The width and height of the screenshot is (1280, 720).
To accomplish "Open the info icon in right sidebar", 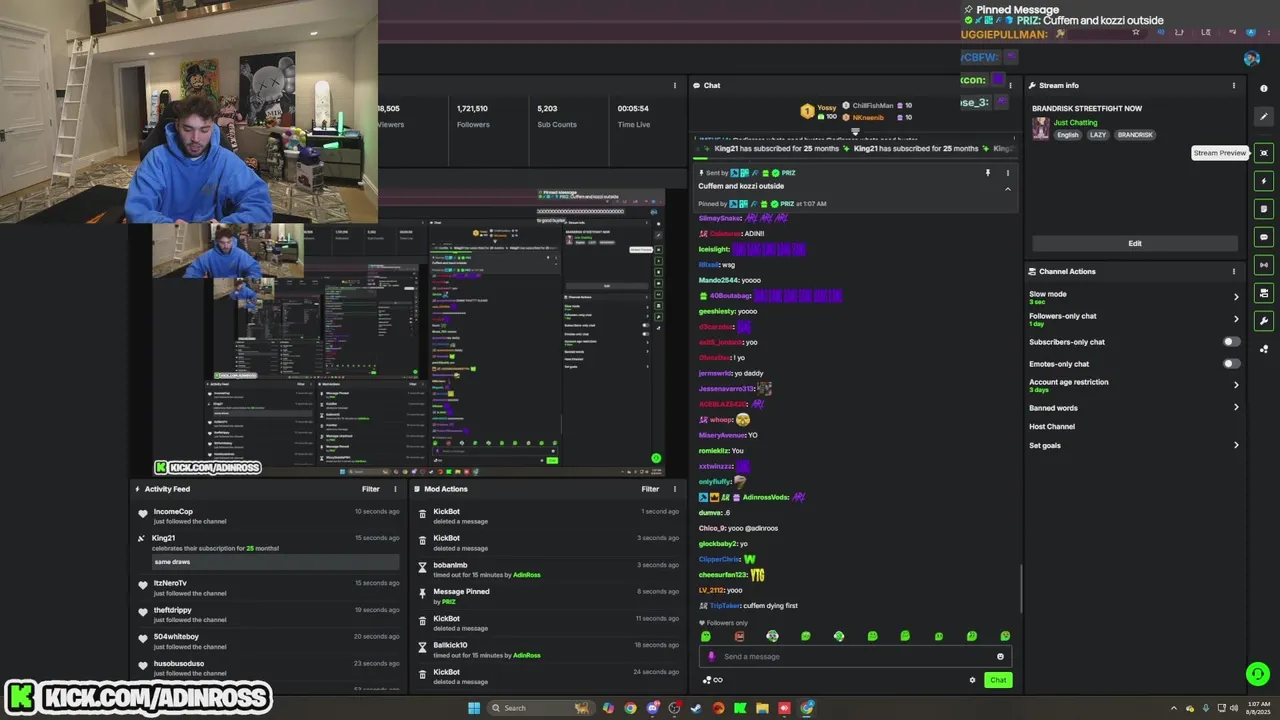I will tap(1264, 89).
